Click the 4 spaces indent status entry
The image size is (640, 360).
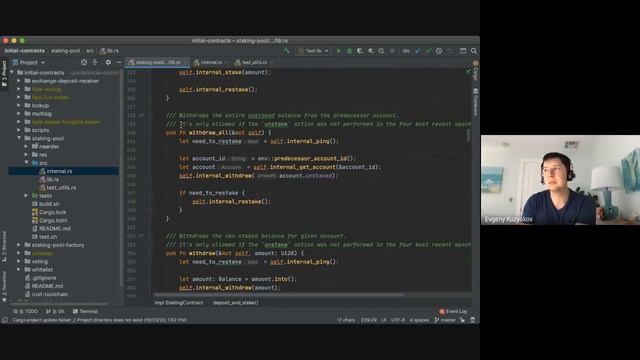click(x=419, y=320)
